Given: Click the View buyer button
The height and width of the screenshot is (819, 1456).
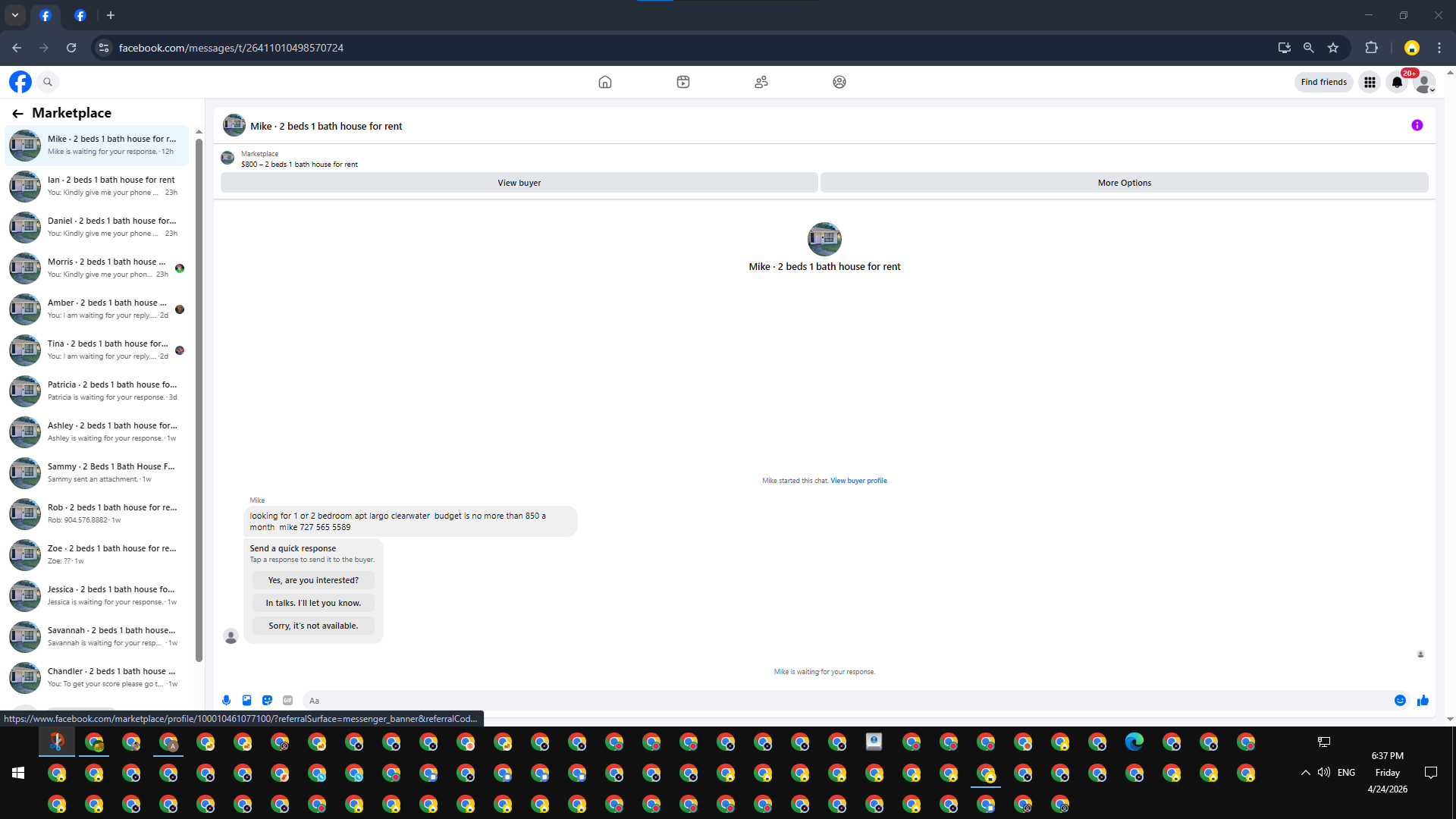Looking at the screenshot, I should (519, 183).
